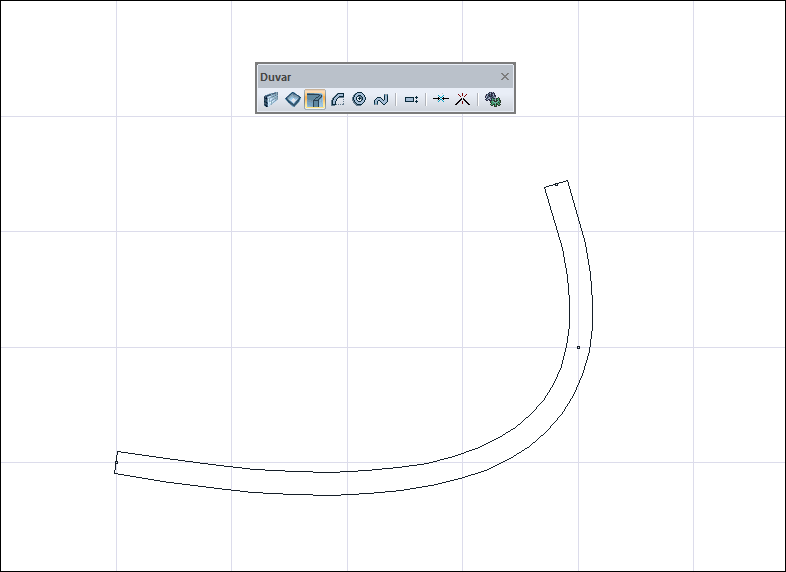Click empty canvas area left of toolbar
This screenshot has height=572, width=786.
150,75
